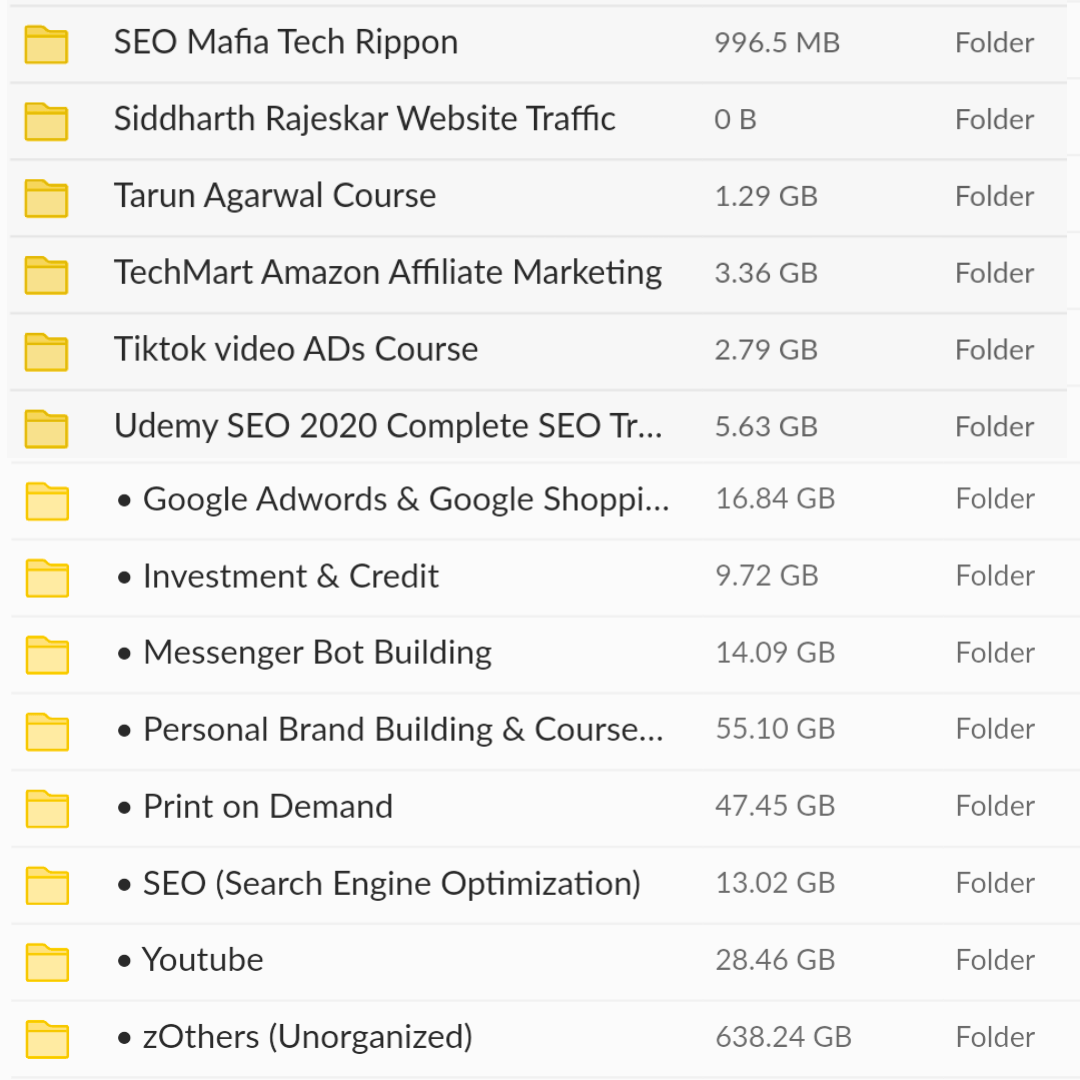Open the SEO Mafia Tech Rippon folder icon
This screenshot has height=1080, width=1080.
pyautogui.click(x=46, y=44)
